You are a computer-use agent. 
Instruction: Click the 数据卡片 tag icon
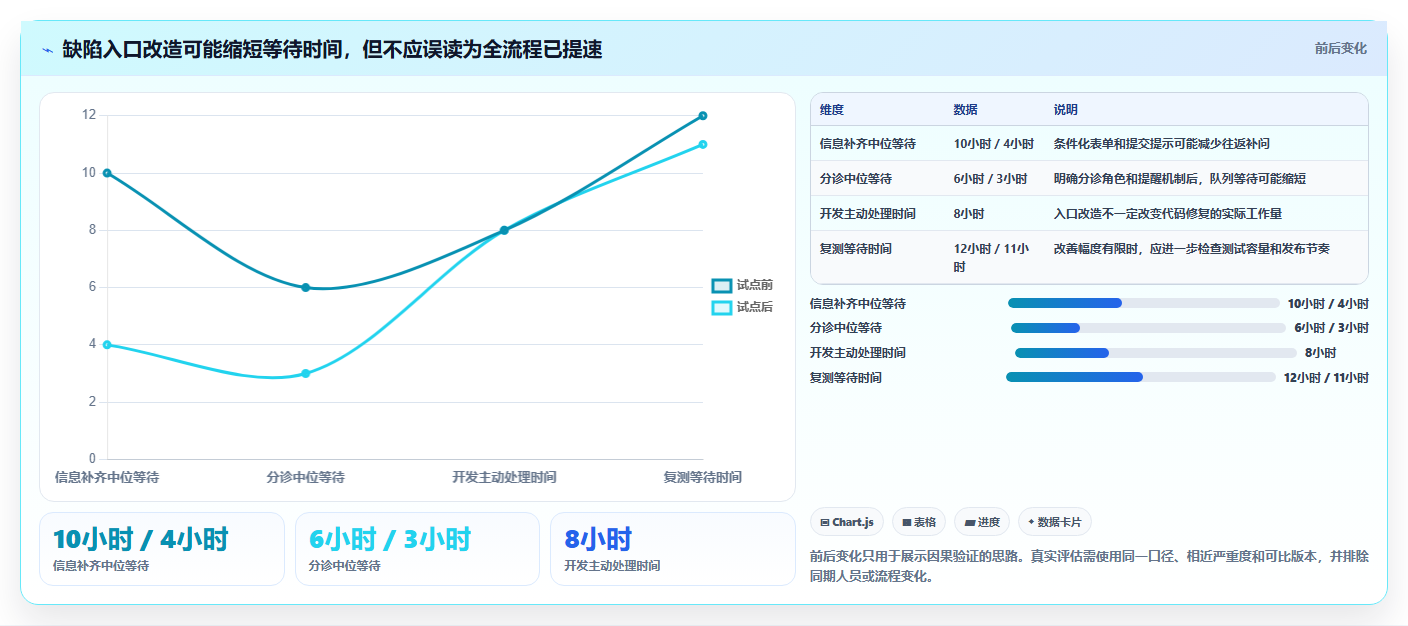(x=1031, y=521)
